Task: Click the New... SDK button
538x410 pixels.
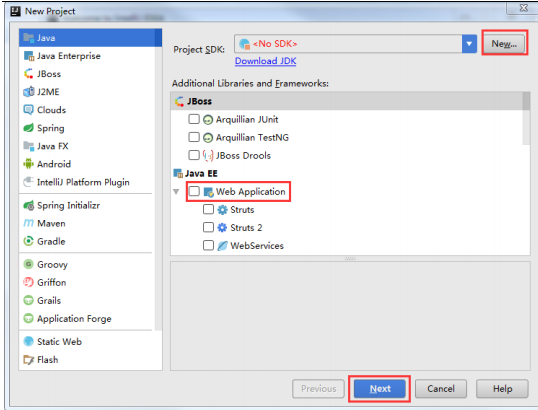Action: click(504, 44)
